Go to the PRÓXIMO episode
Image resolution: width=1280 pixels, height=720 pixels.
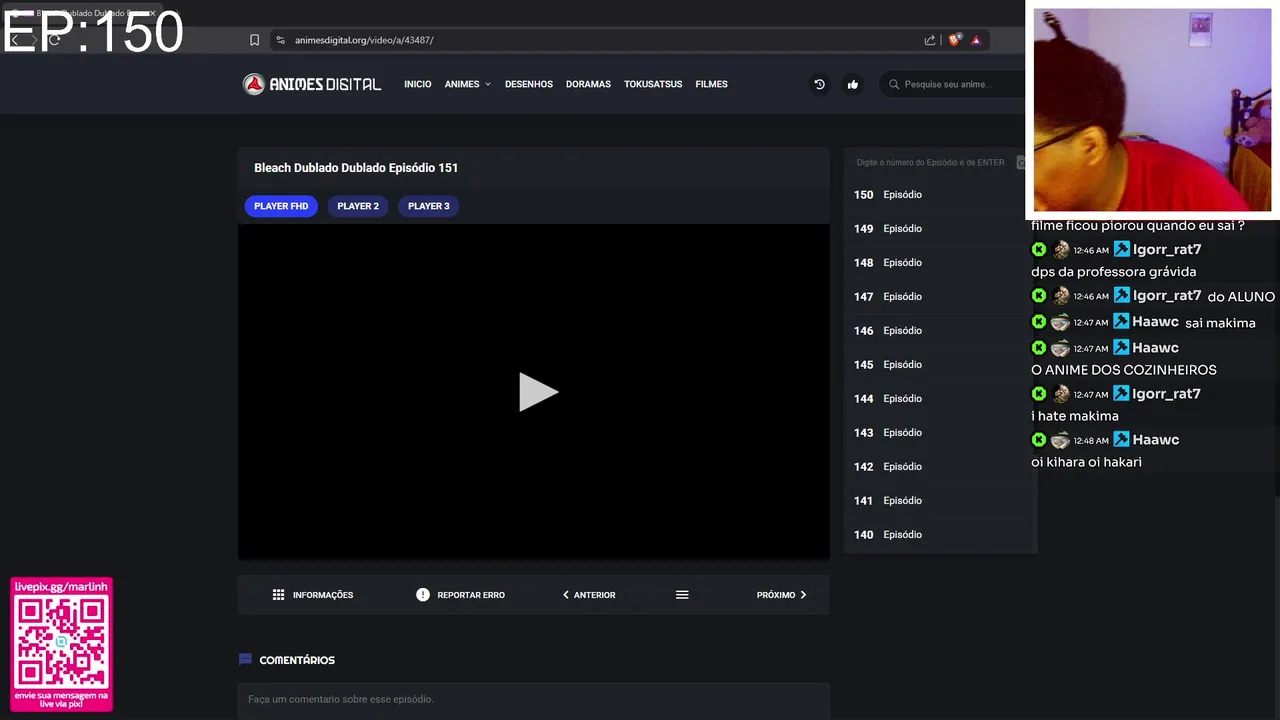click(781, 595)
